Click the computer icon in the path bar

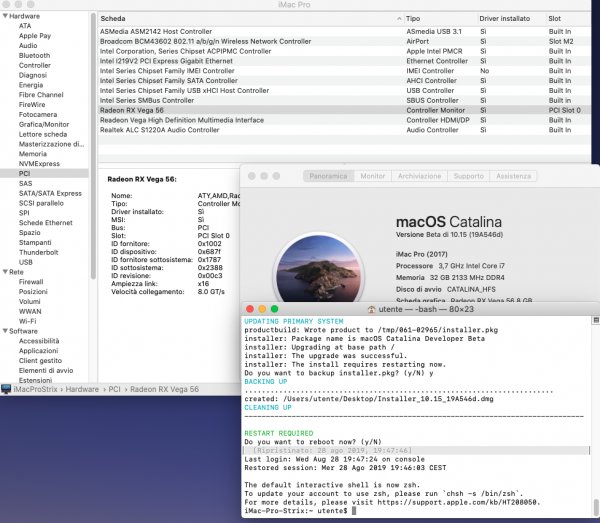coord(7,389)
